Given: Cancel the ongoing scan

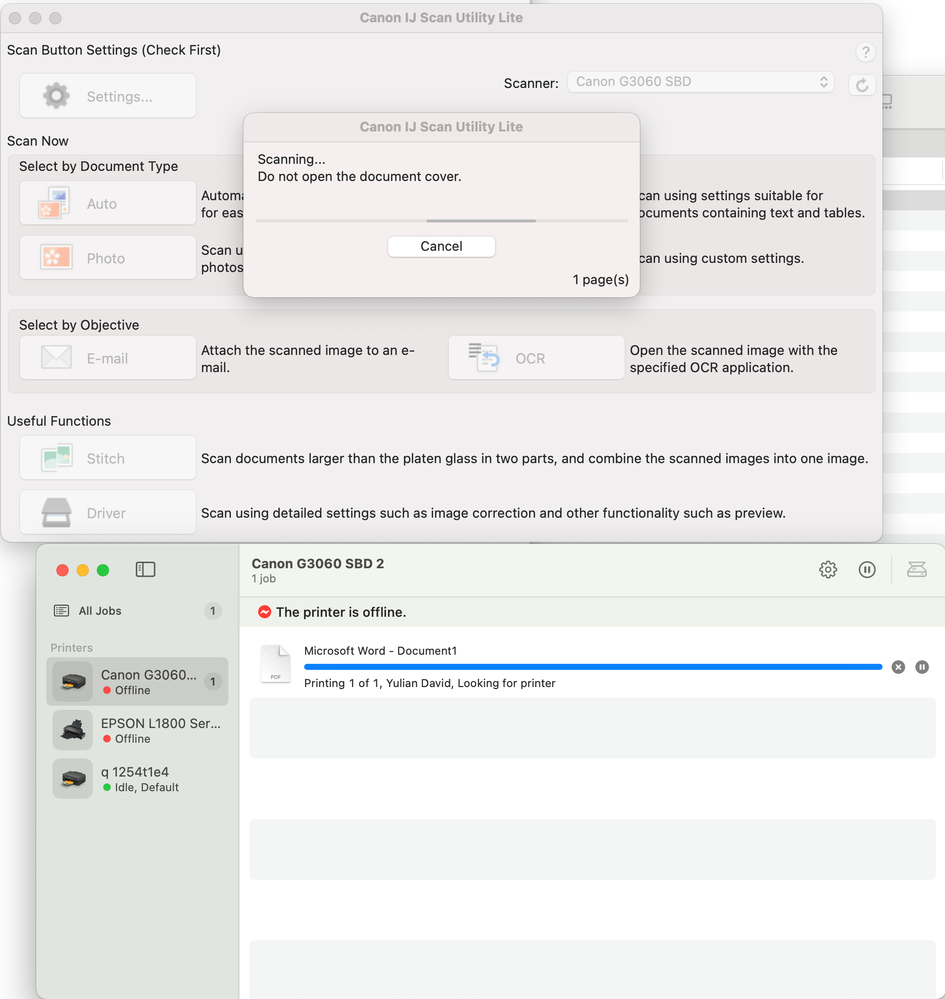Looking at the screenshot, I should (x=441, y=246).
